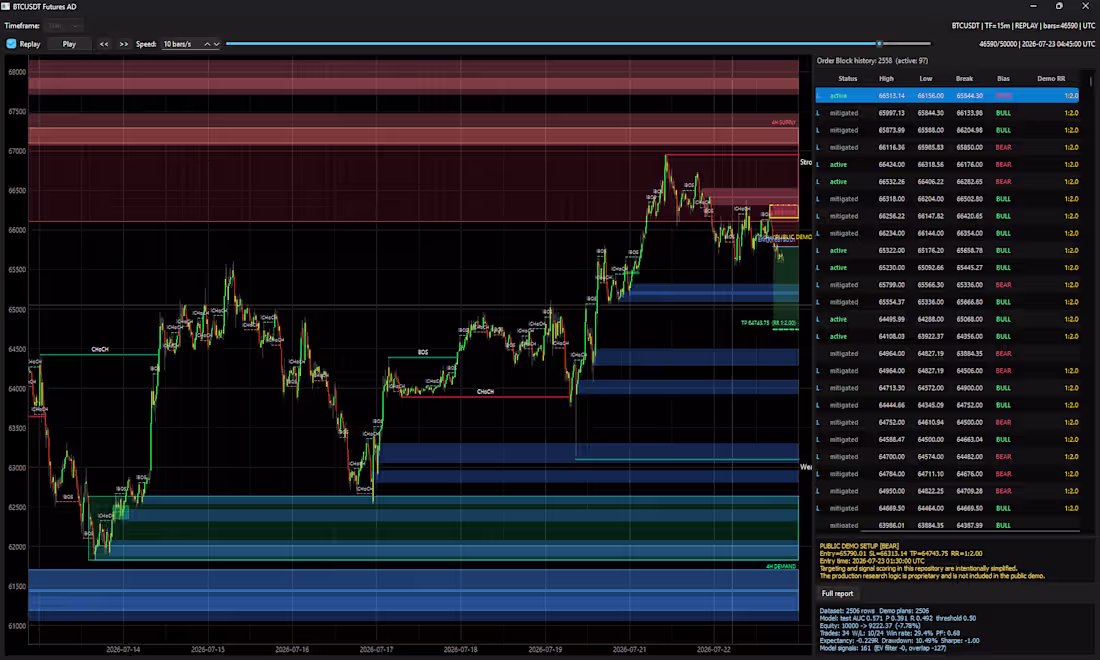Select the row with High 66234.00

tap(947, 233)
